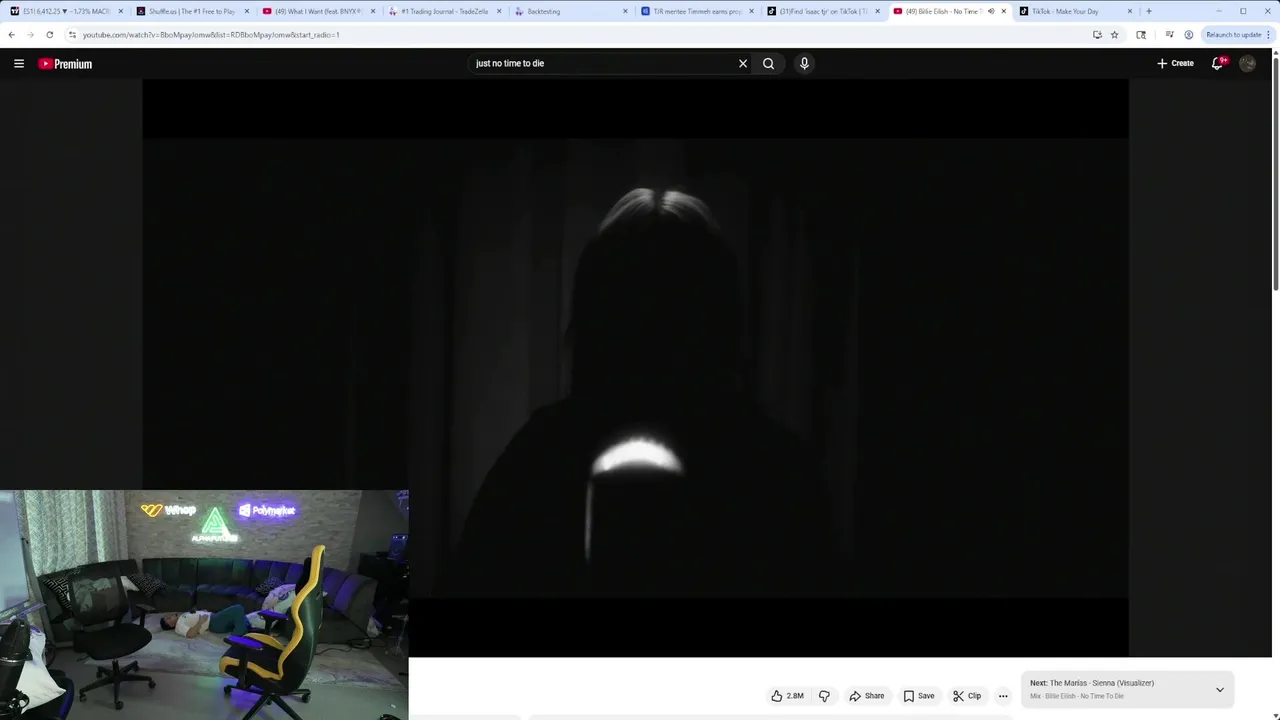Screen dimensions: 1280x720
Task: Clear the search text with X
Action: click(743, 63)
